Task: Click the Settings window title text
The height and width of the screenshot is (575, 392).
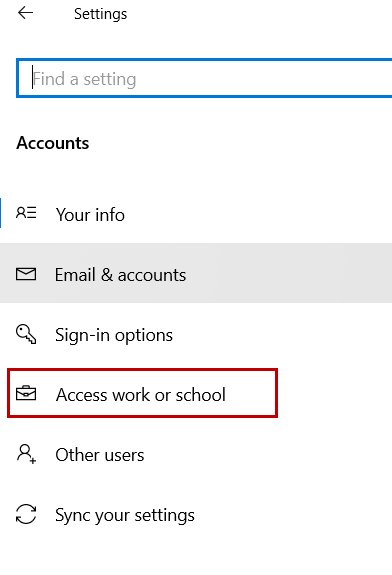Action: 100,14
